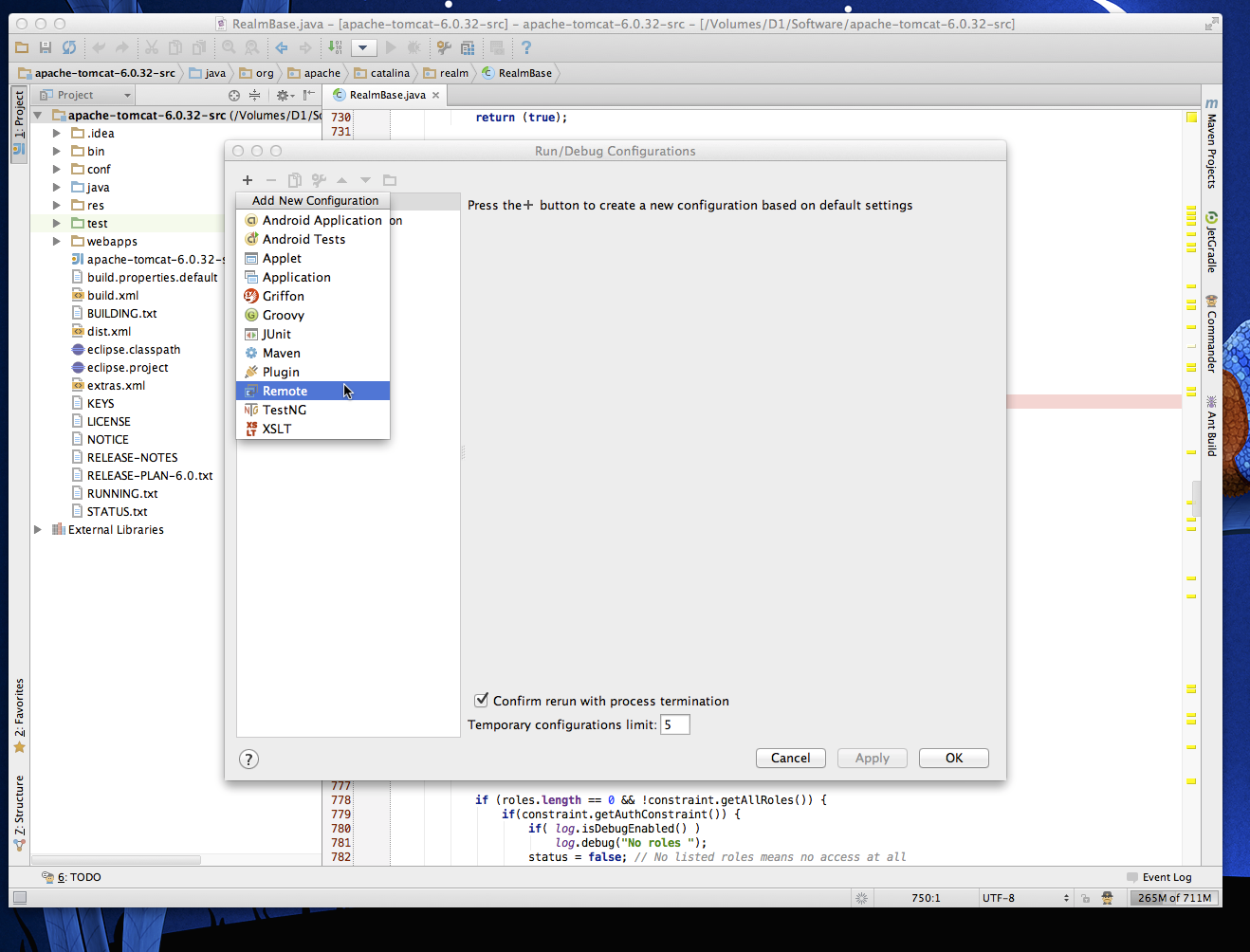Click Save All floppy disk icon

46,47
